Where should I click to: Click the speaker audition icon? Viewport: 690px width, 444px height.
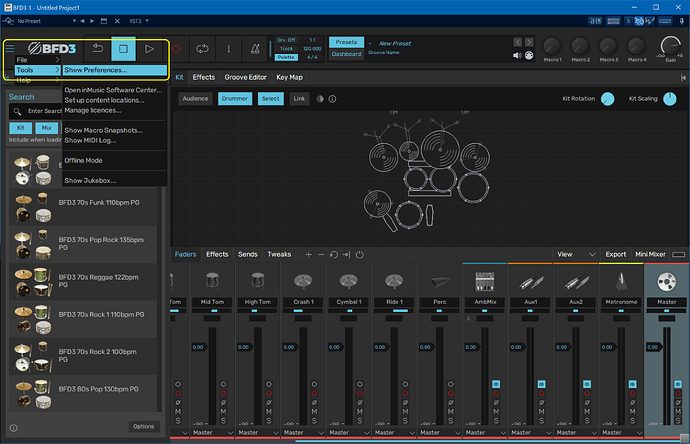pos(518,55)
